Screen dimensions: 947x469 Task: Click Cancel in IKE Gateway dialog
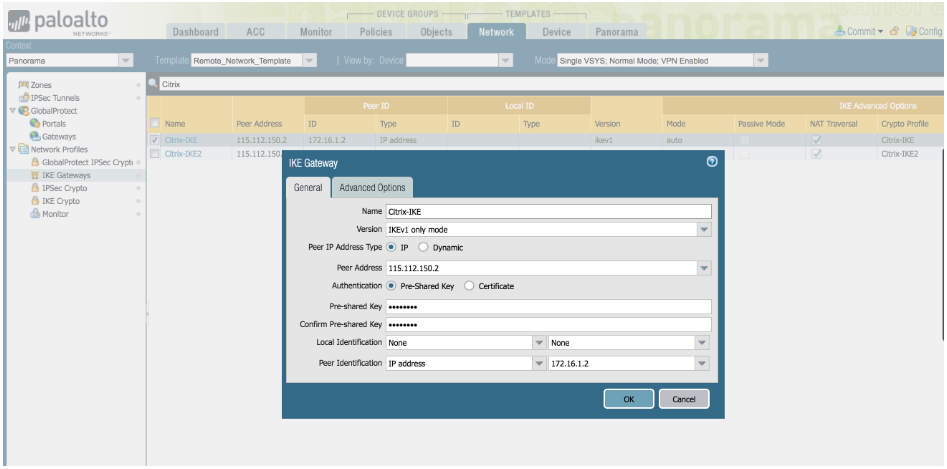(x=684, y=399)
